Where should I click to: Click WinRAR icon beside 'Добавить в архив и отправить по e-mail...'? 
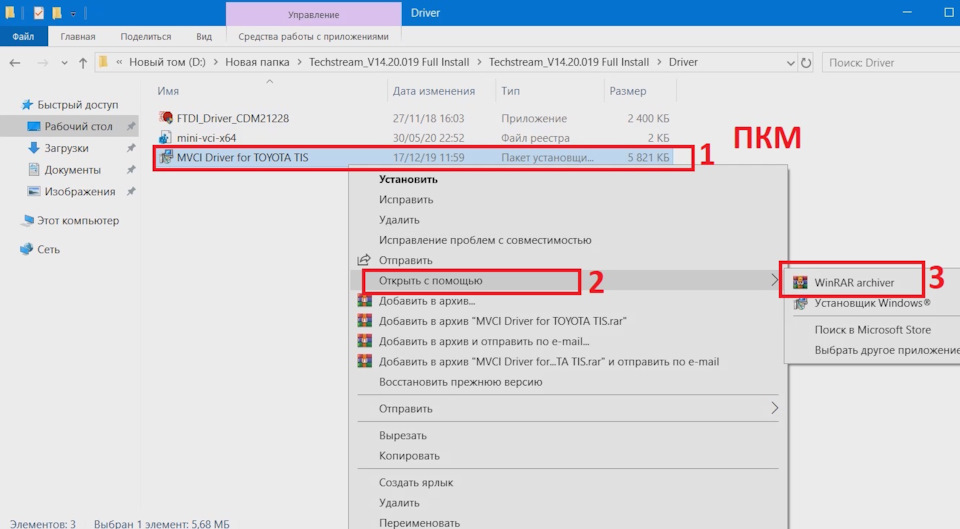365,341
